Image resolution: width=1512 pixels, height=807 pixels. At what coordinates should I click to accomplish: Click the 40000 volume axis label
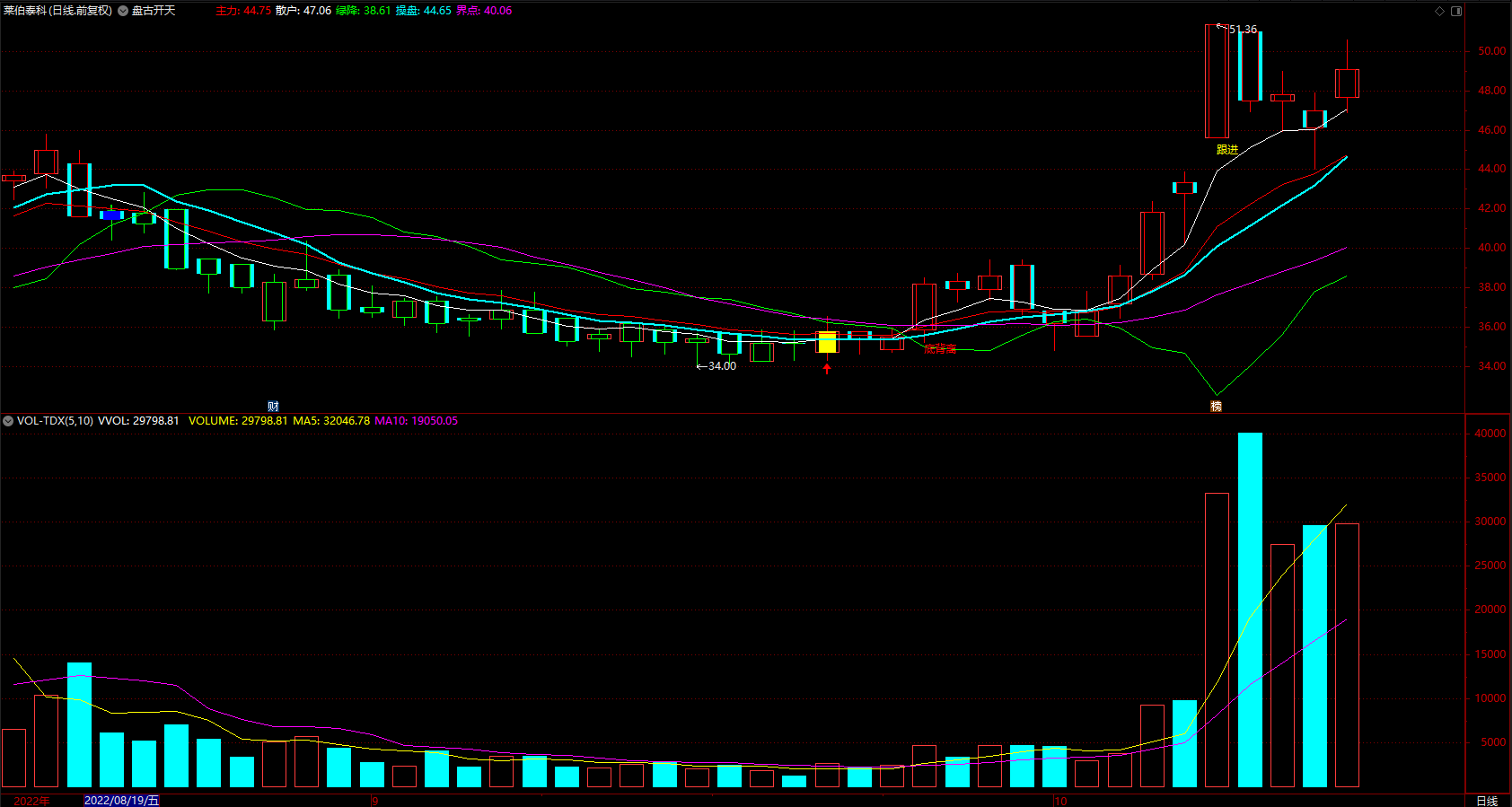1490,434
